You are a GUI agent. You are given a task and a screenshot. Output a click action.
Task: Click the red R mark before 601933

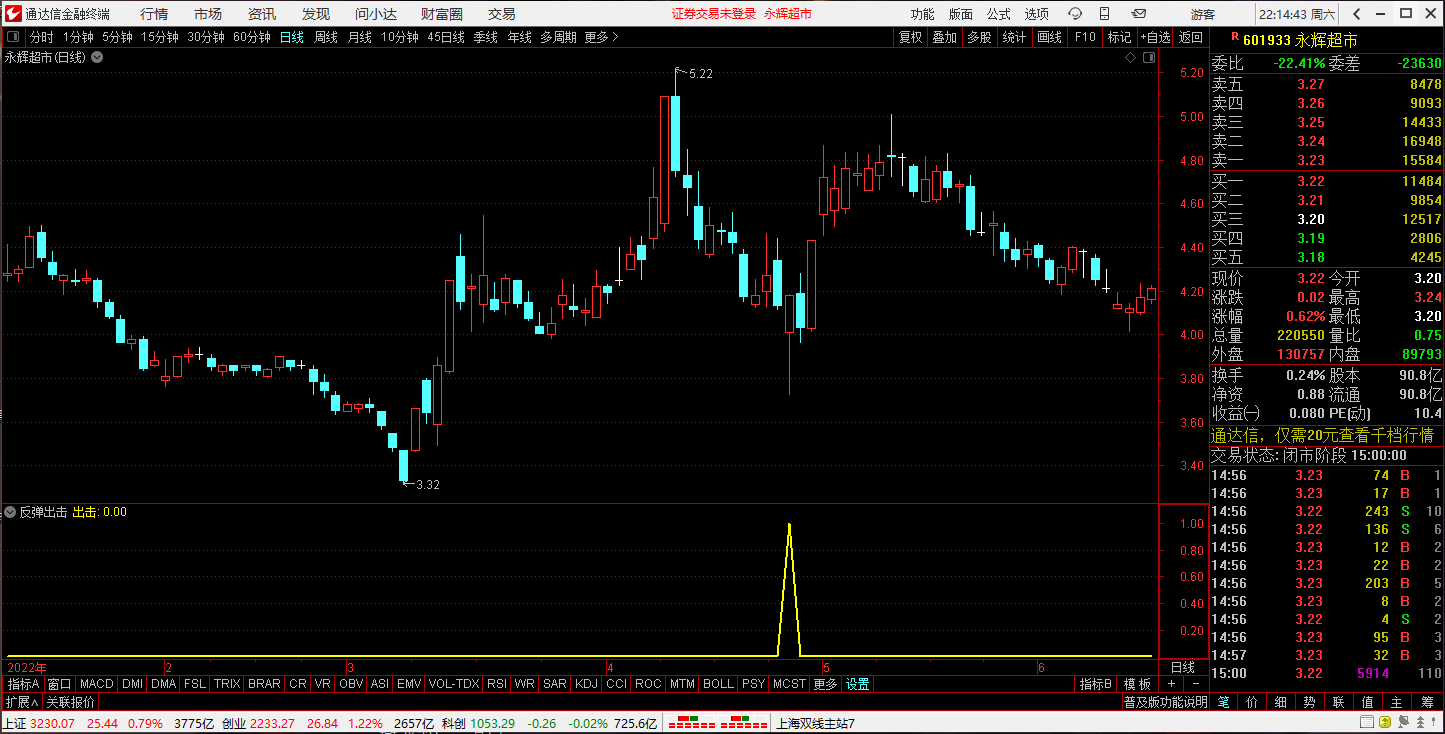(1235, 37)
